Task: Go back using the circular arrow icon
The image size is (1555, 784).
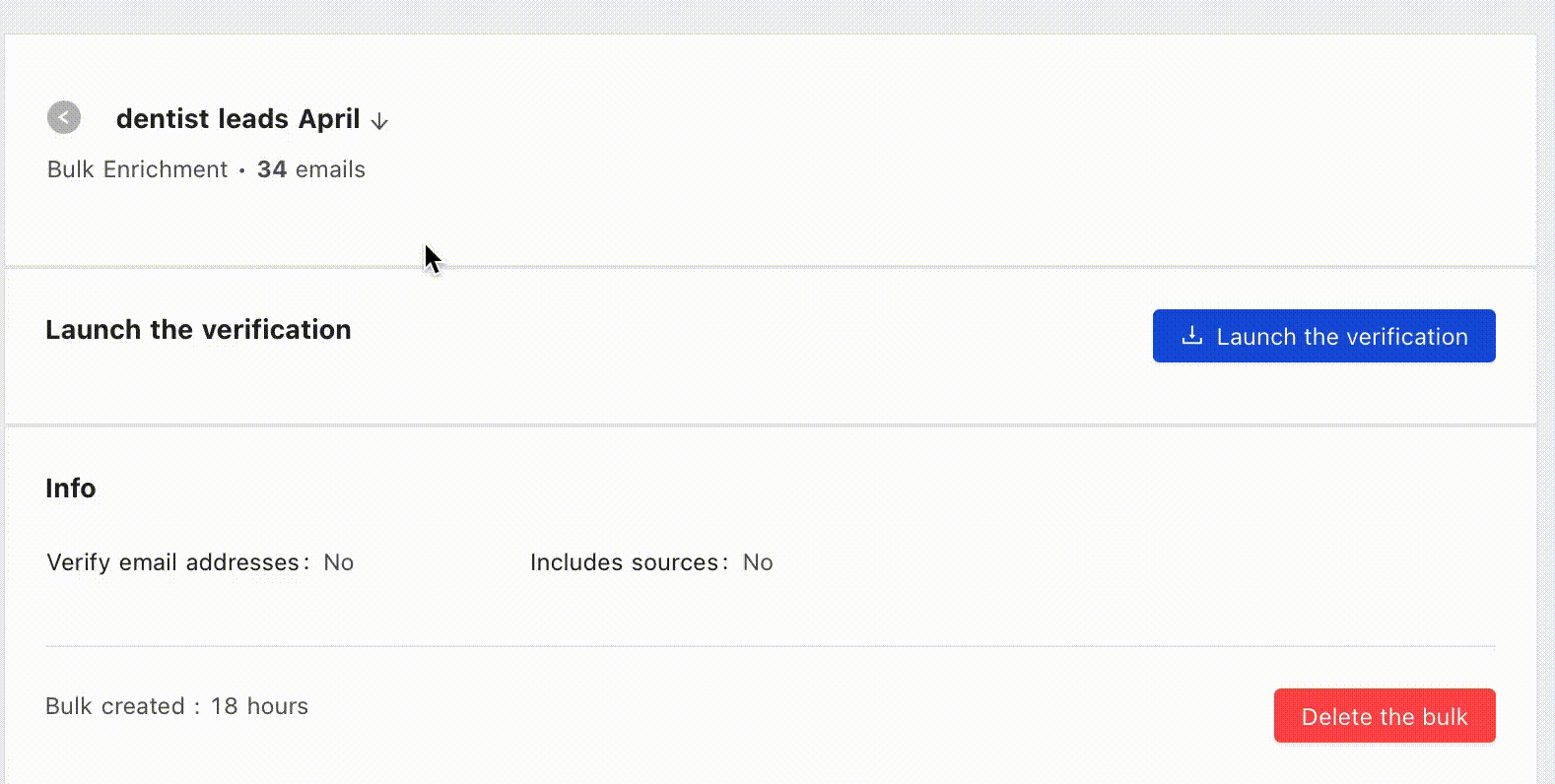Action: pos(64,117)
